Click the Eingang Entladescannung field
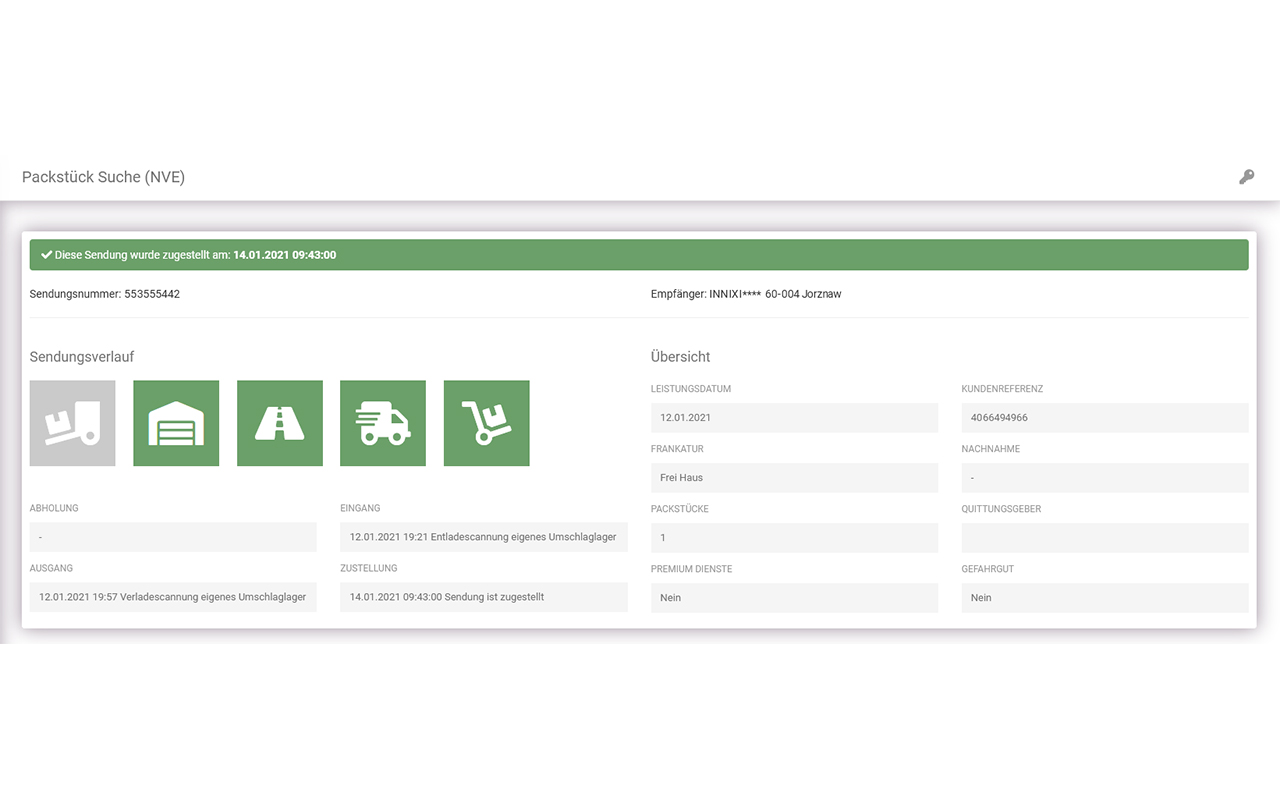The image size is (1280, 800). tap(483, 537)
